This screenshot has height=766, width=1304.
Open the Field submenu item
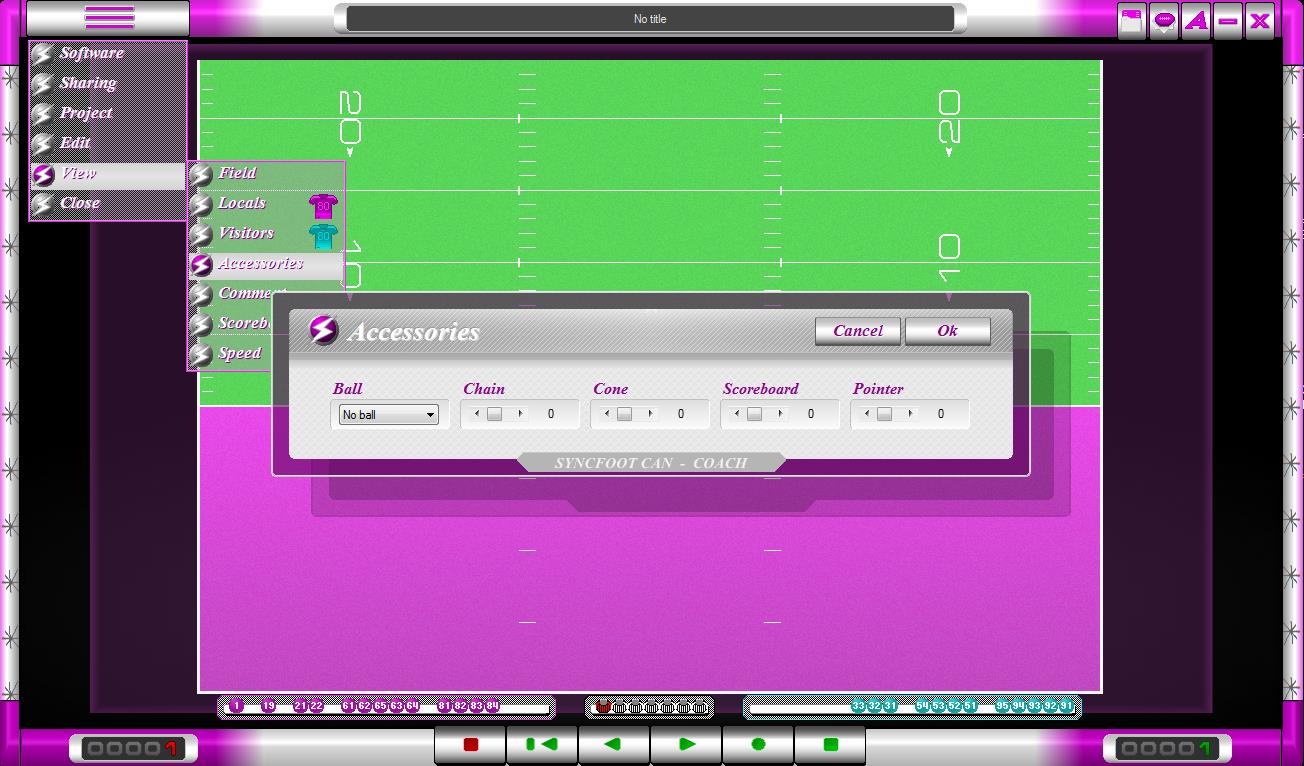pos(237,173)
